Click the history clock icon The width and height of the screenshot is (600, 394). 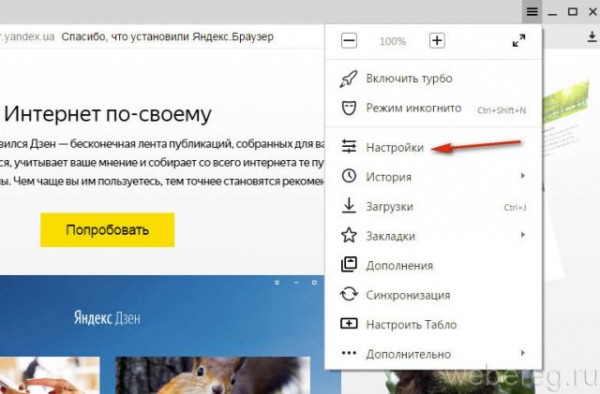349,176
